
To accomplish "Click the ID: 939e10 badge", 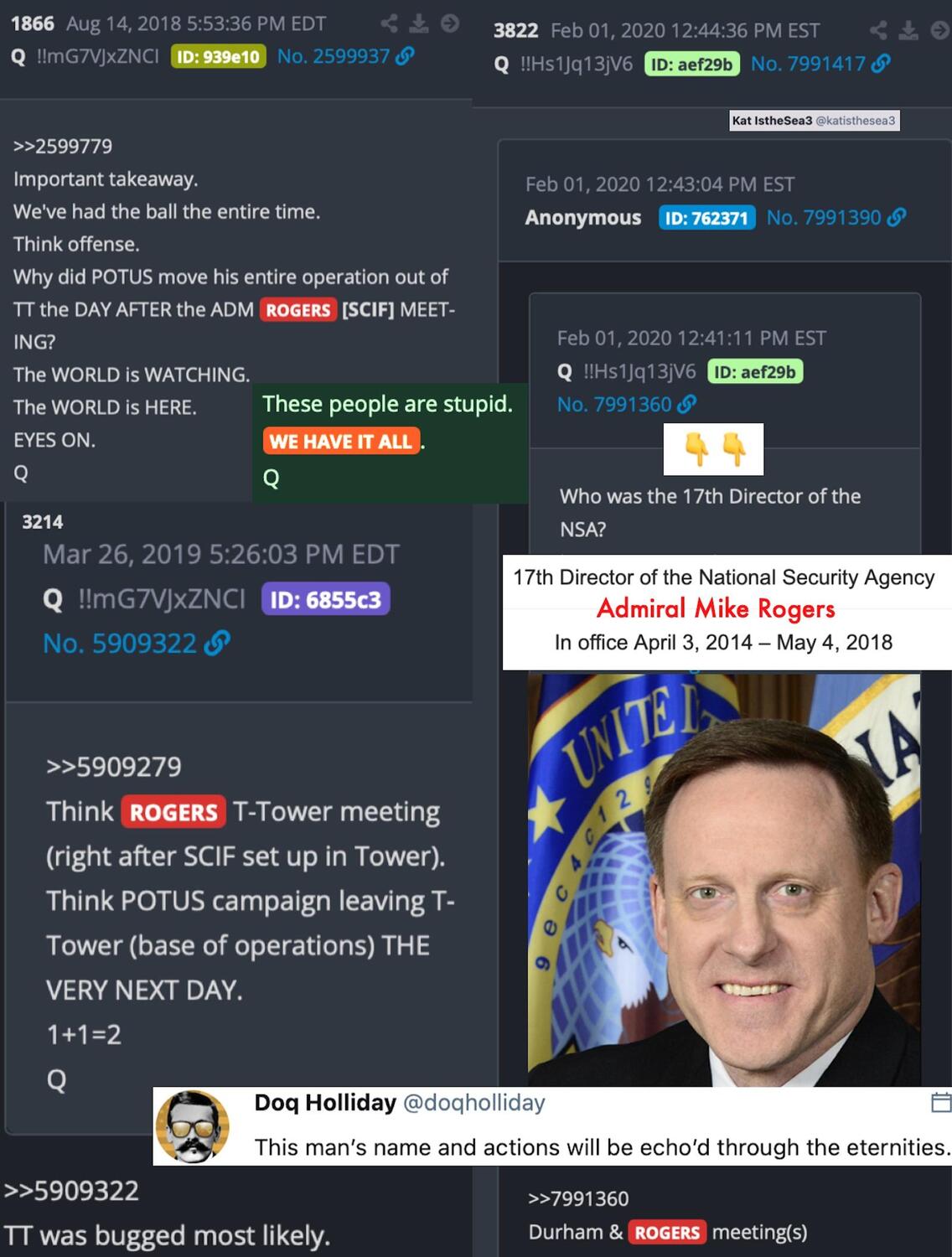I will click(x=219, y=57).
